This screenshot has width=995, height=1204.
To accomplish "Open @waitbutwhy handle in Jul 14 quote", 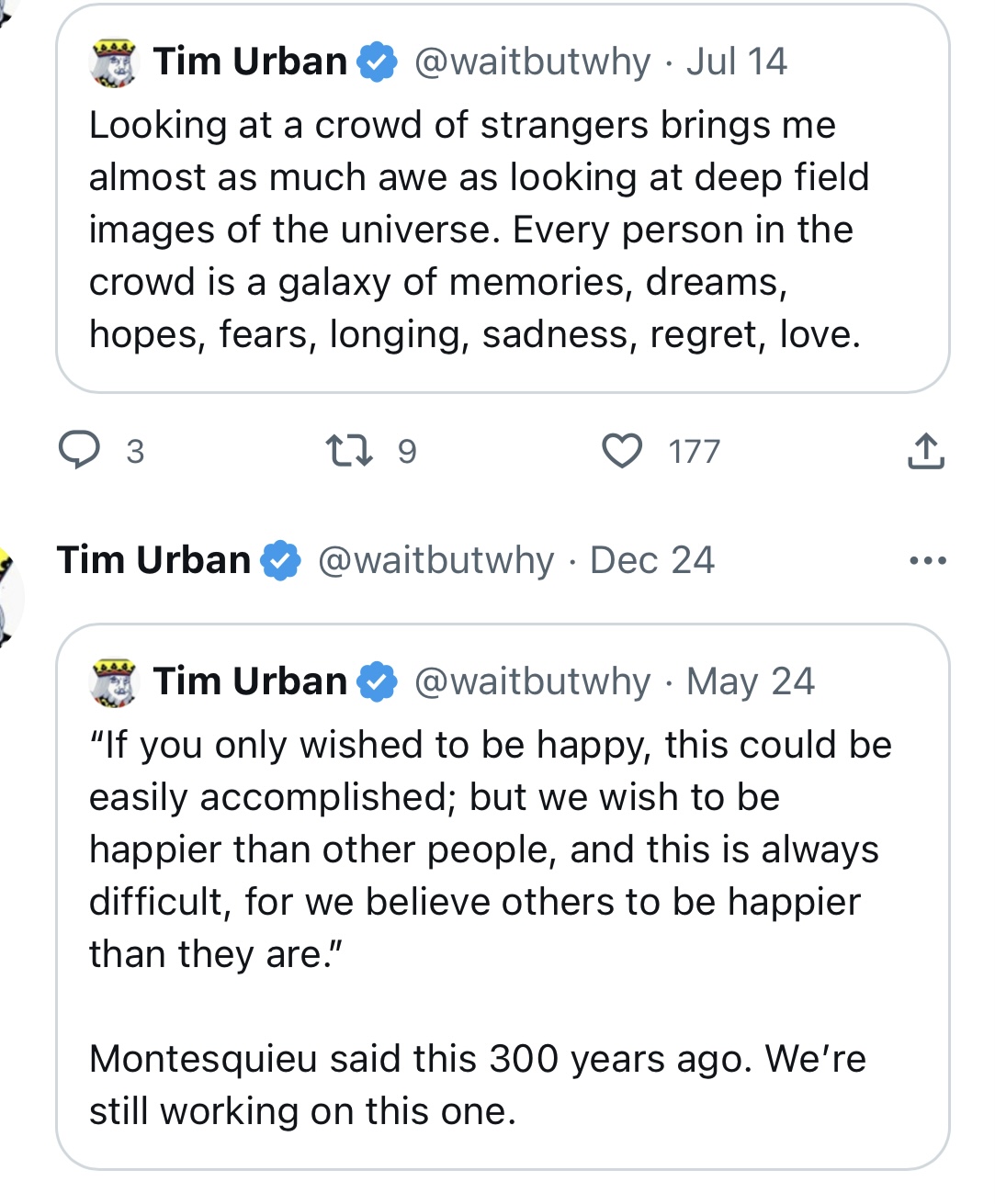I will pos(533,62).
